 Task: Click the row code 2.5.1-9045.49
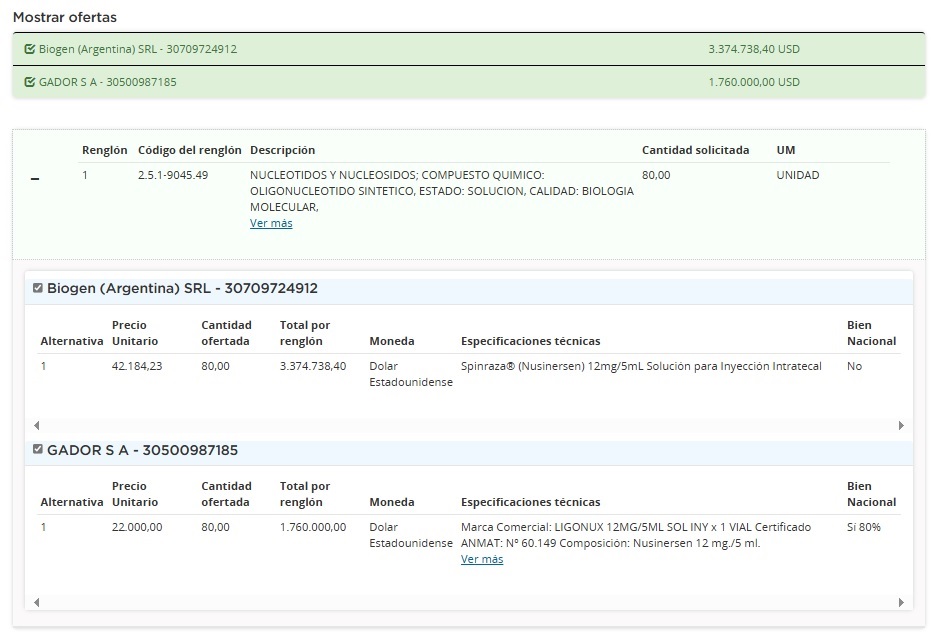click(x=173, y=175)
